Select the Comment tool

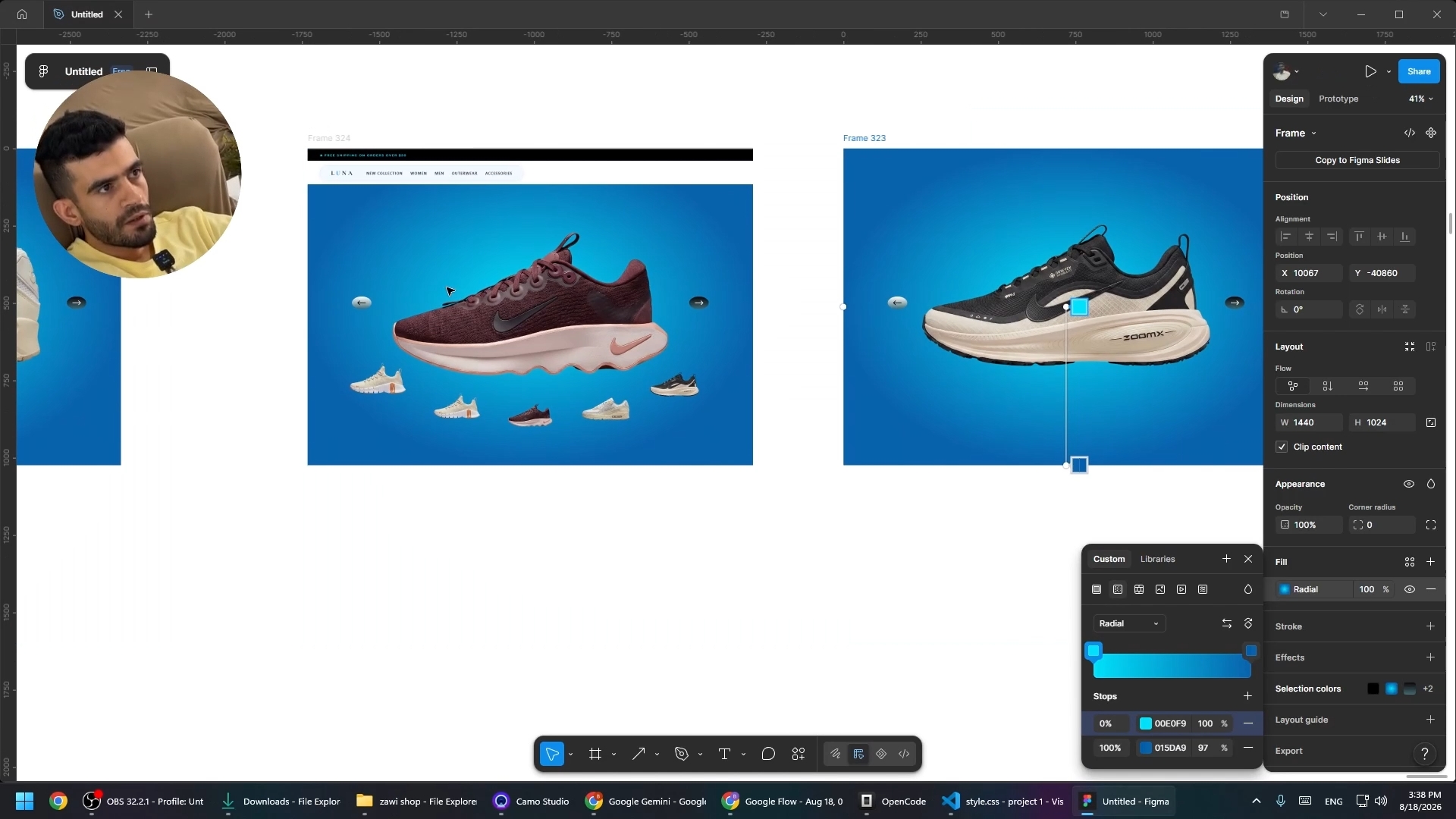(768, 754)
